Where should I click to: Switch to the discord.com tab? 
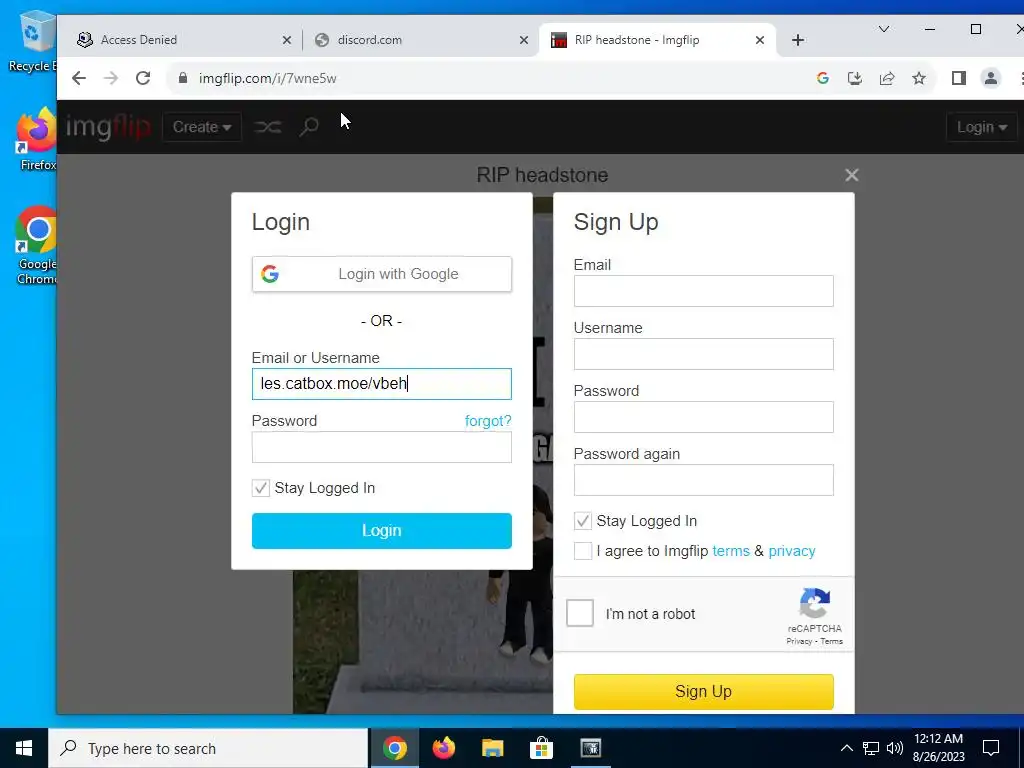pyautogui.click(x=418, y=40)
